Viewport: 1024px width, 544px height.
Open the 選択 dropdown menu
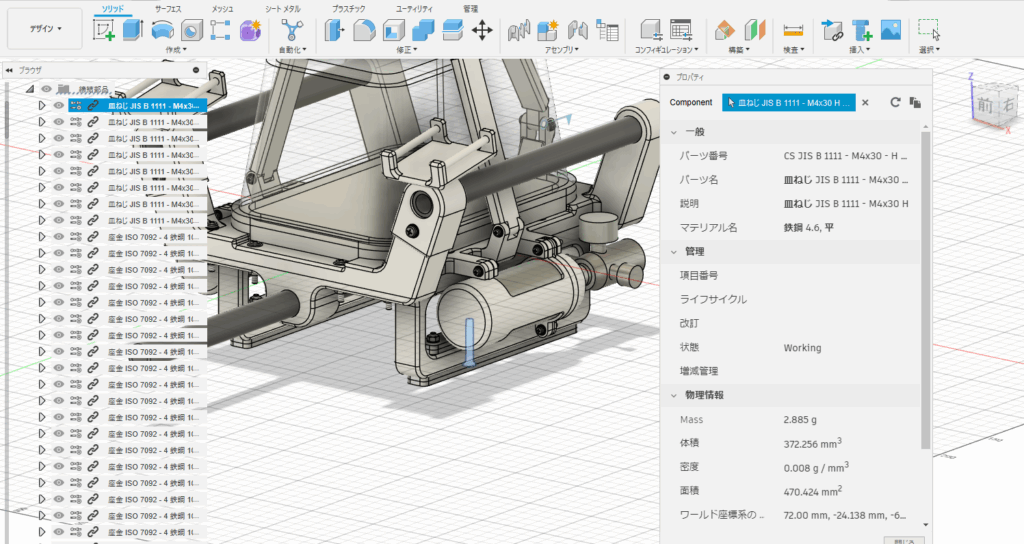(929, 50)
